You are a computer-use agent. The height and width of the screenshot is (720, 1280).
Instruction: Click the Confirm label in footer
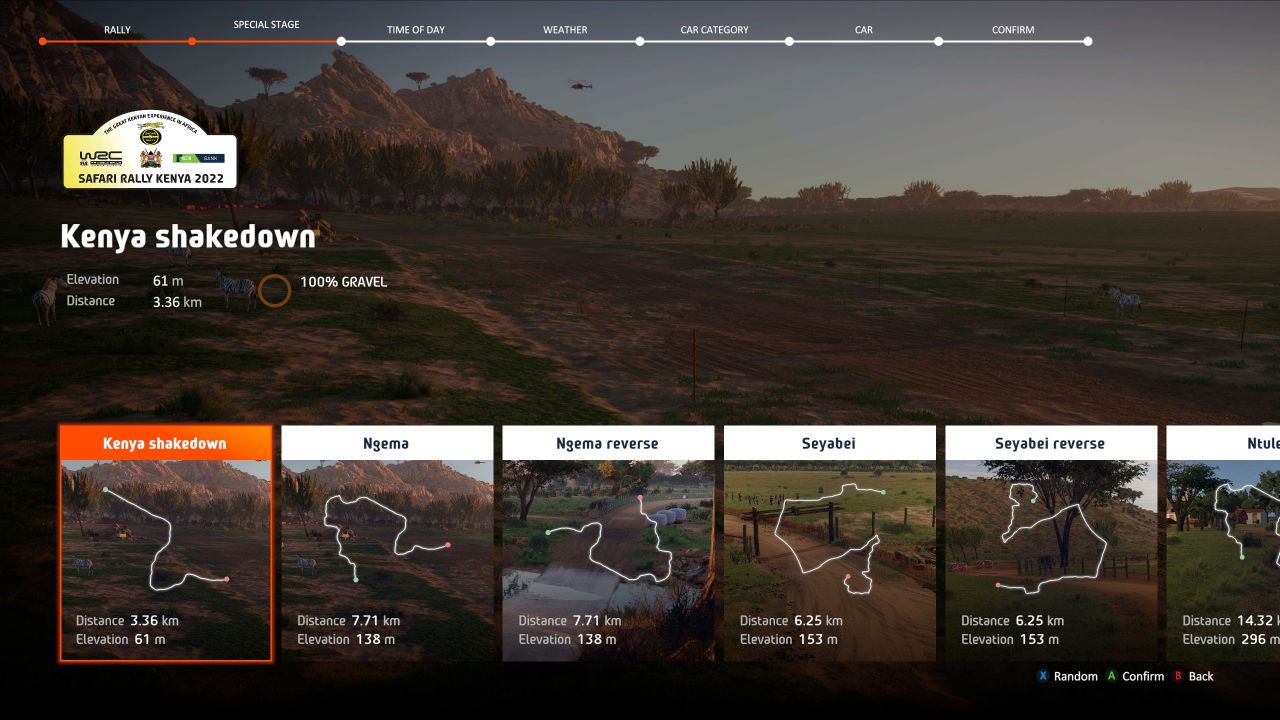(1142, 677)
